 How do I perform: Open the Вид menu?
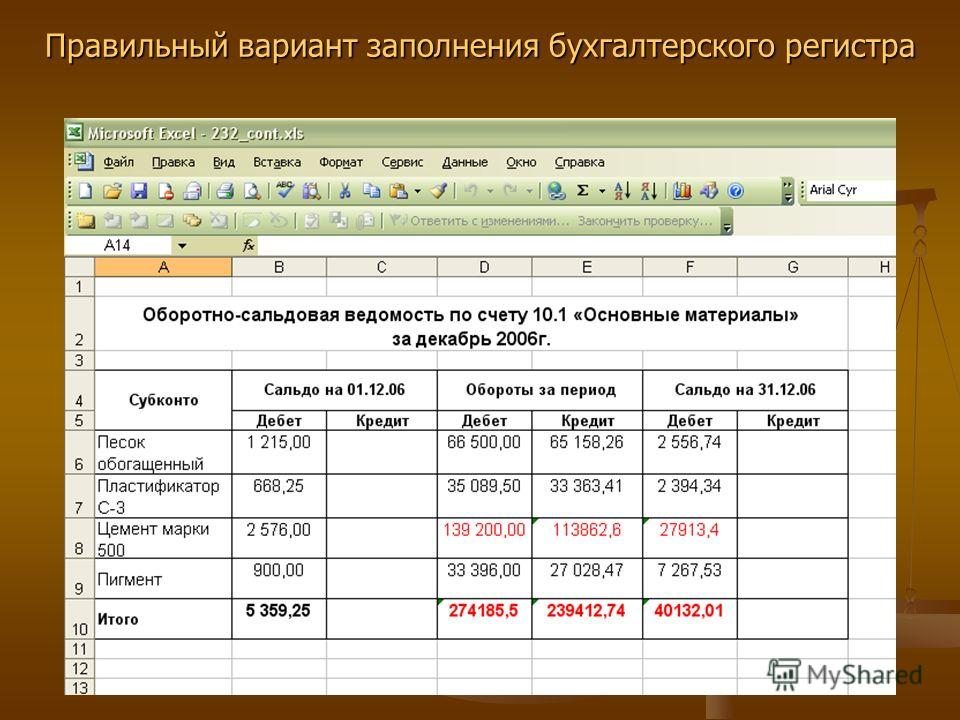click(x=224, y=162)
